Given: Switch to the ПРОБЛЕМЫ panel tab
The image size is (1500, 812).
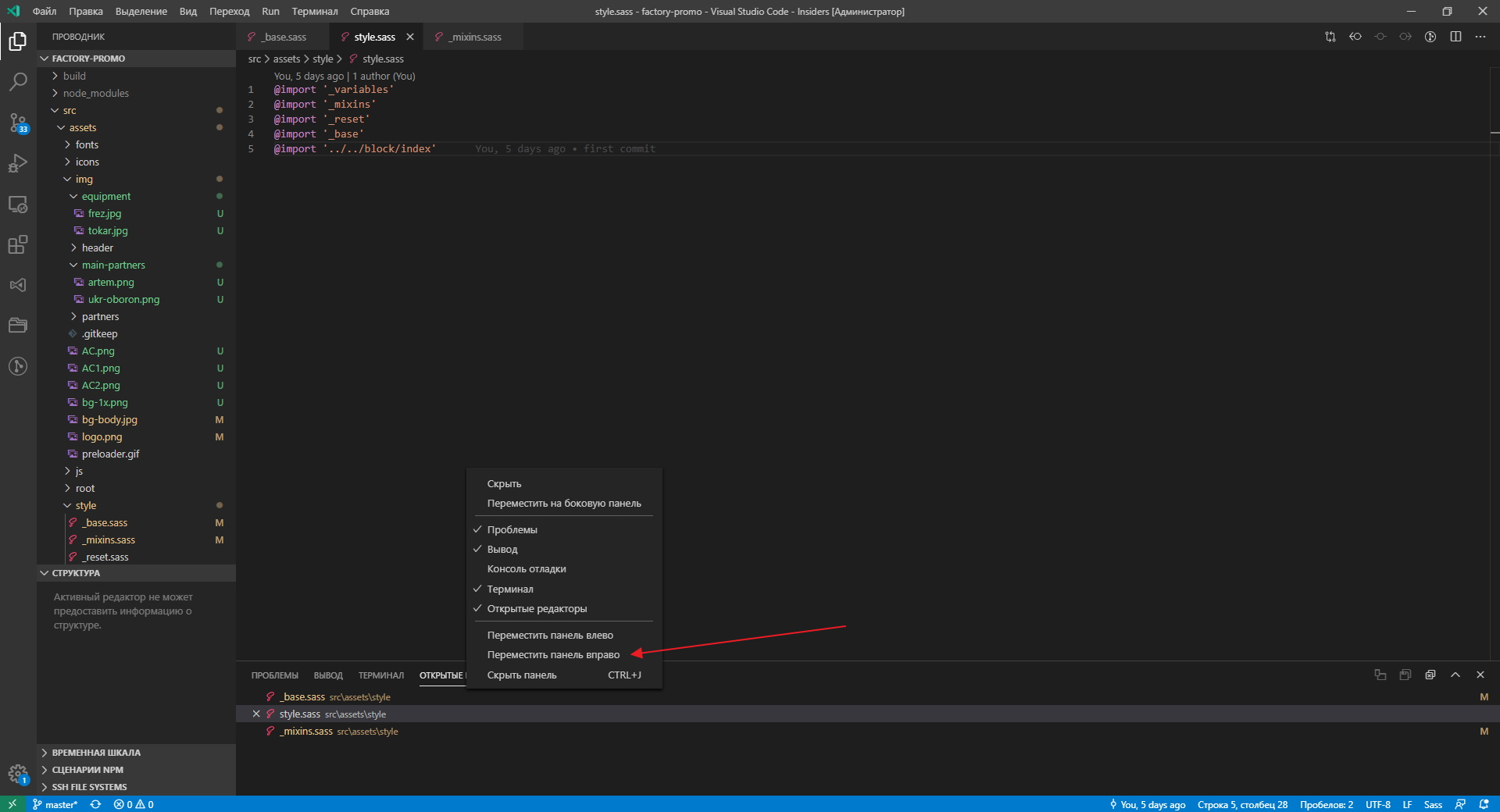Looking at the screenshot, I should point(275,675).
